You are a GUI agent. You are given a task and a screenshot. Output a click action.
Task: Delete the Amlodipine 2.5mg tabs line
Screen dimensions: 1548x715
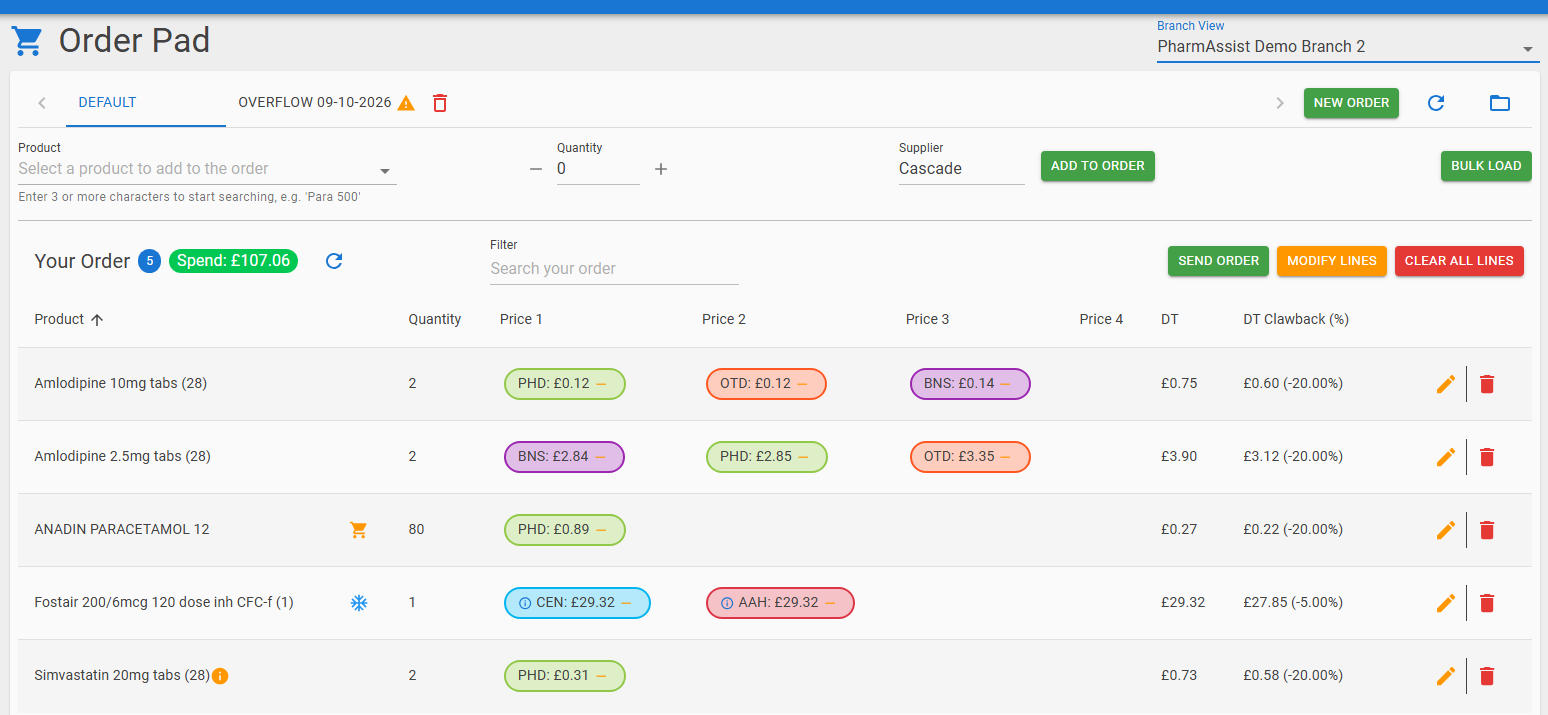point(1487,457)
